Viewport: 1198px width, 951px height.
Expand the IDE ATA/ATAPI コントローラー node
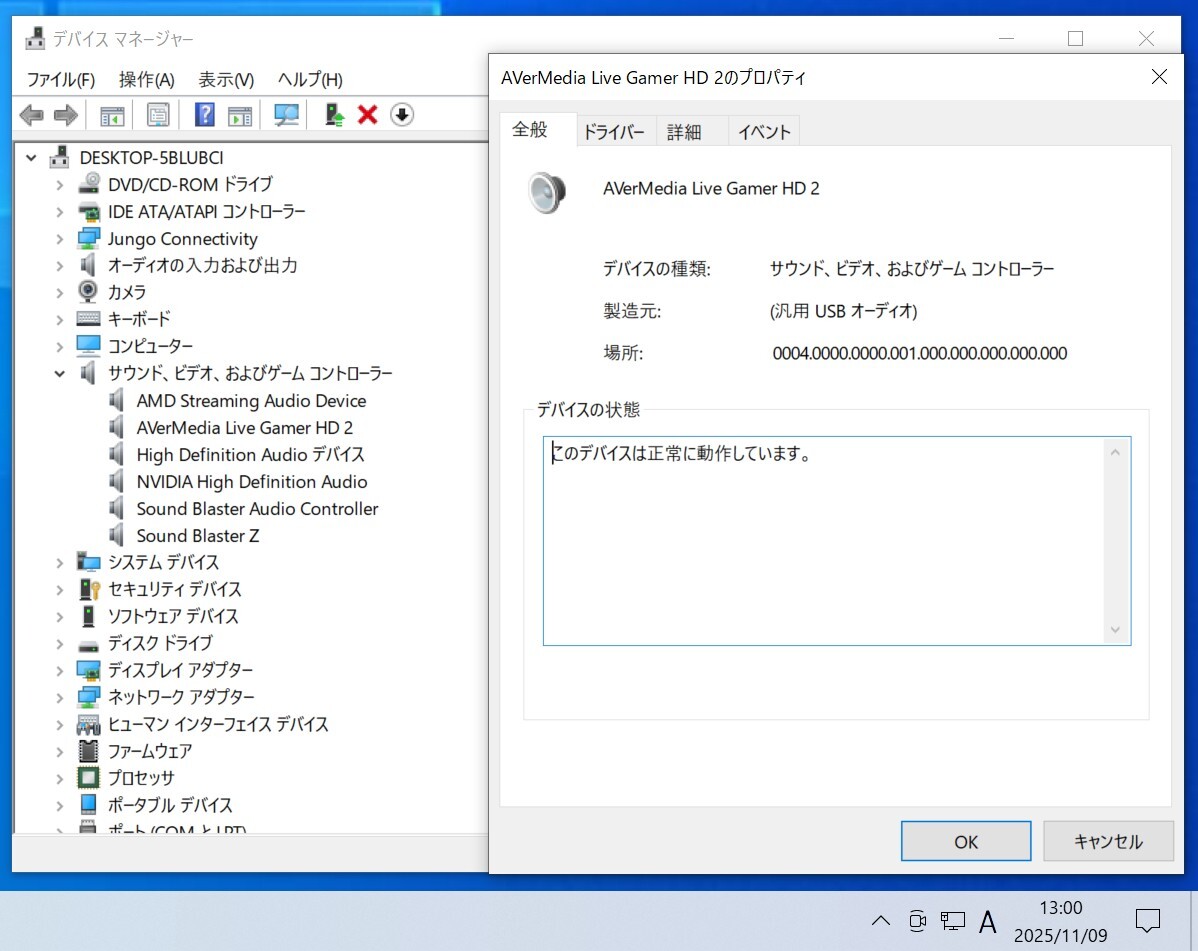coord(60,212)
